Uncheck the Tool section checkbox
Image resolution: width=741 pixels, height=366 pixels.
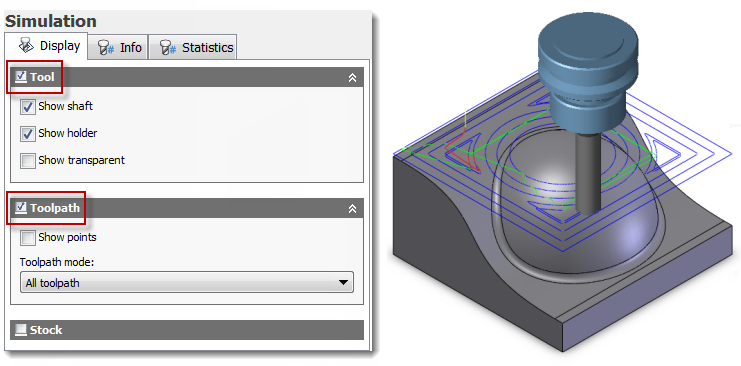[x=21, y=77]
